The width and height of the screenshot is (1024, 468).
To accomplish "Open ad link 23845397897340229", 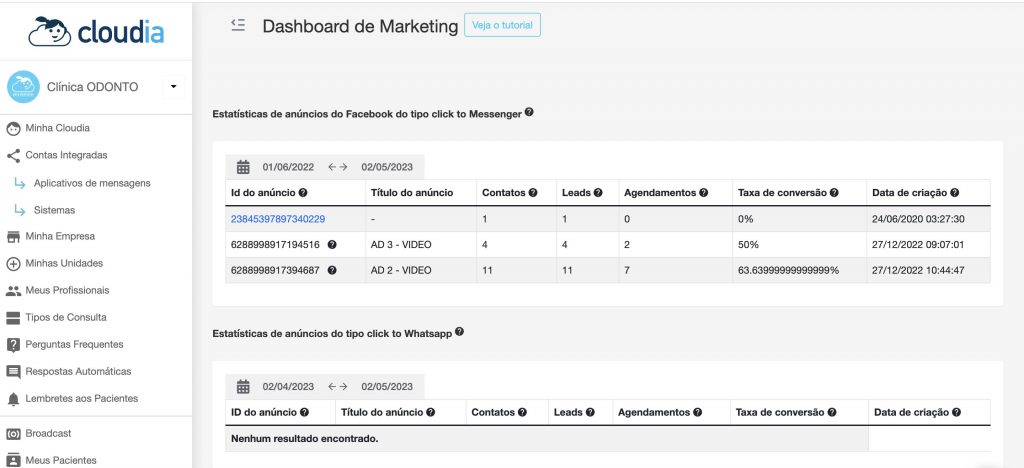I will click(278, 219).
